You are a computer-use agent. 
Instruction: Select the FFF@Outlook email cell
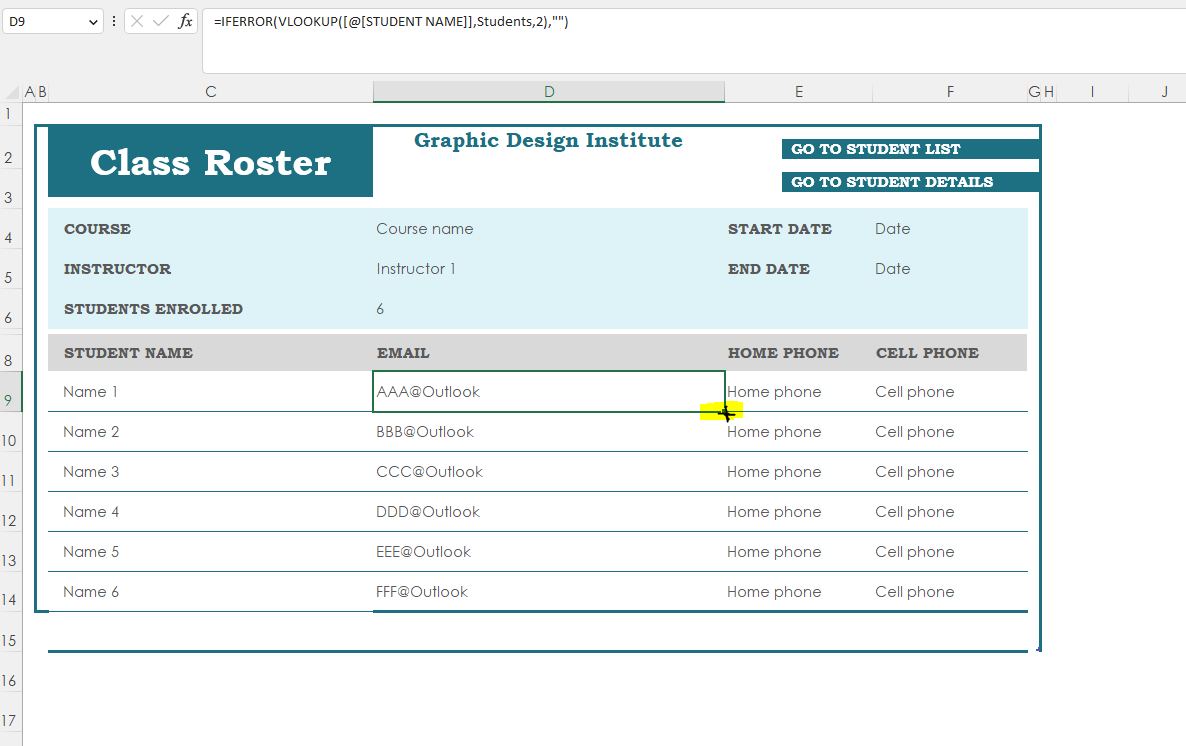point(549,592)
